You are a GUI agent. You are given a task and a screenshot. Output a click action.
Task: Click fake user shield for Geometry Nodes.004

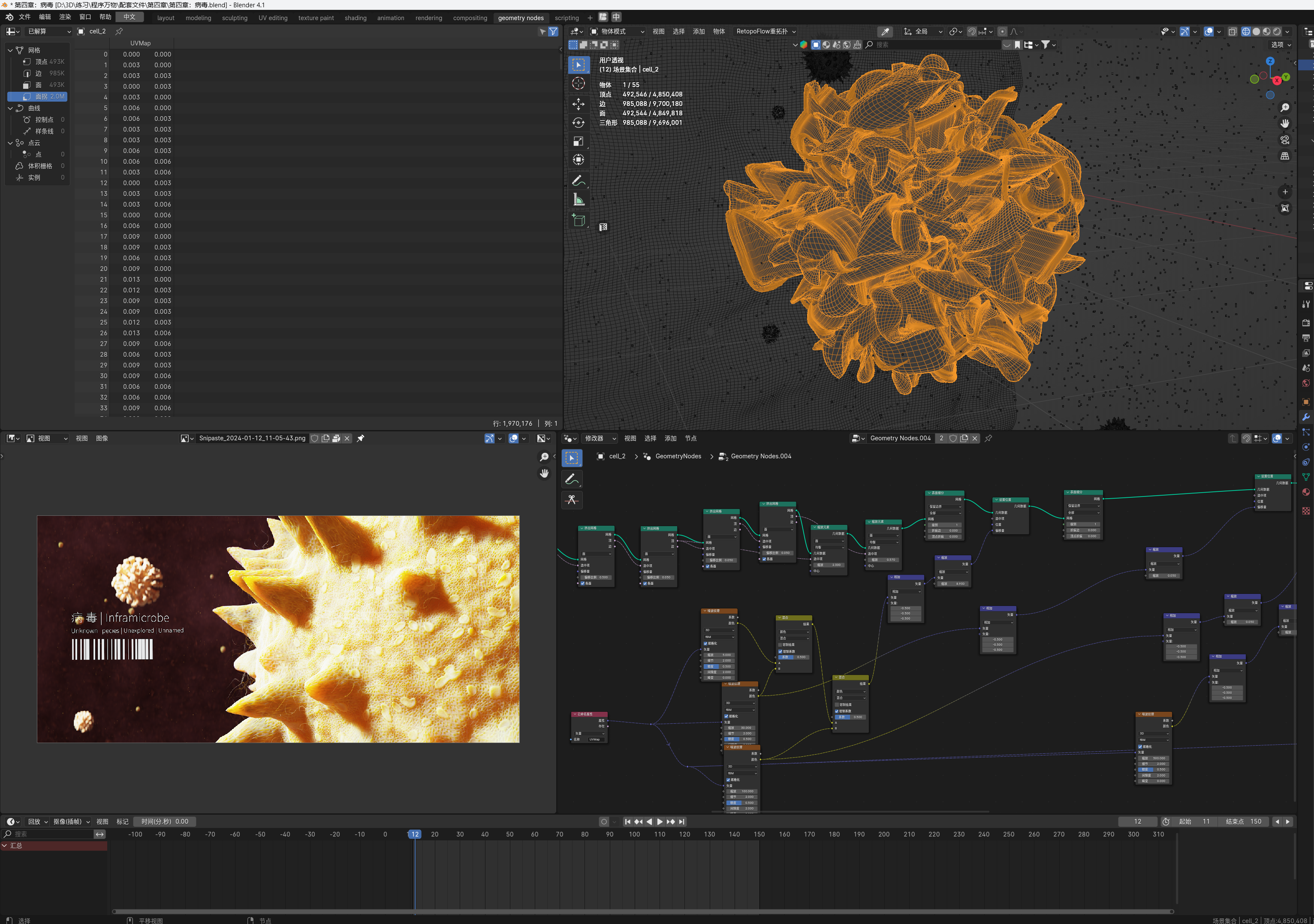point(953,438)
